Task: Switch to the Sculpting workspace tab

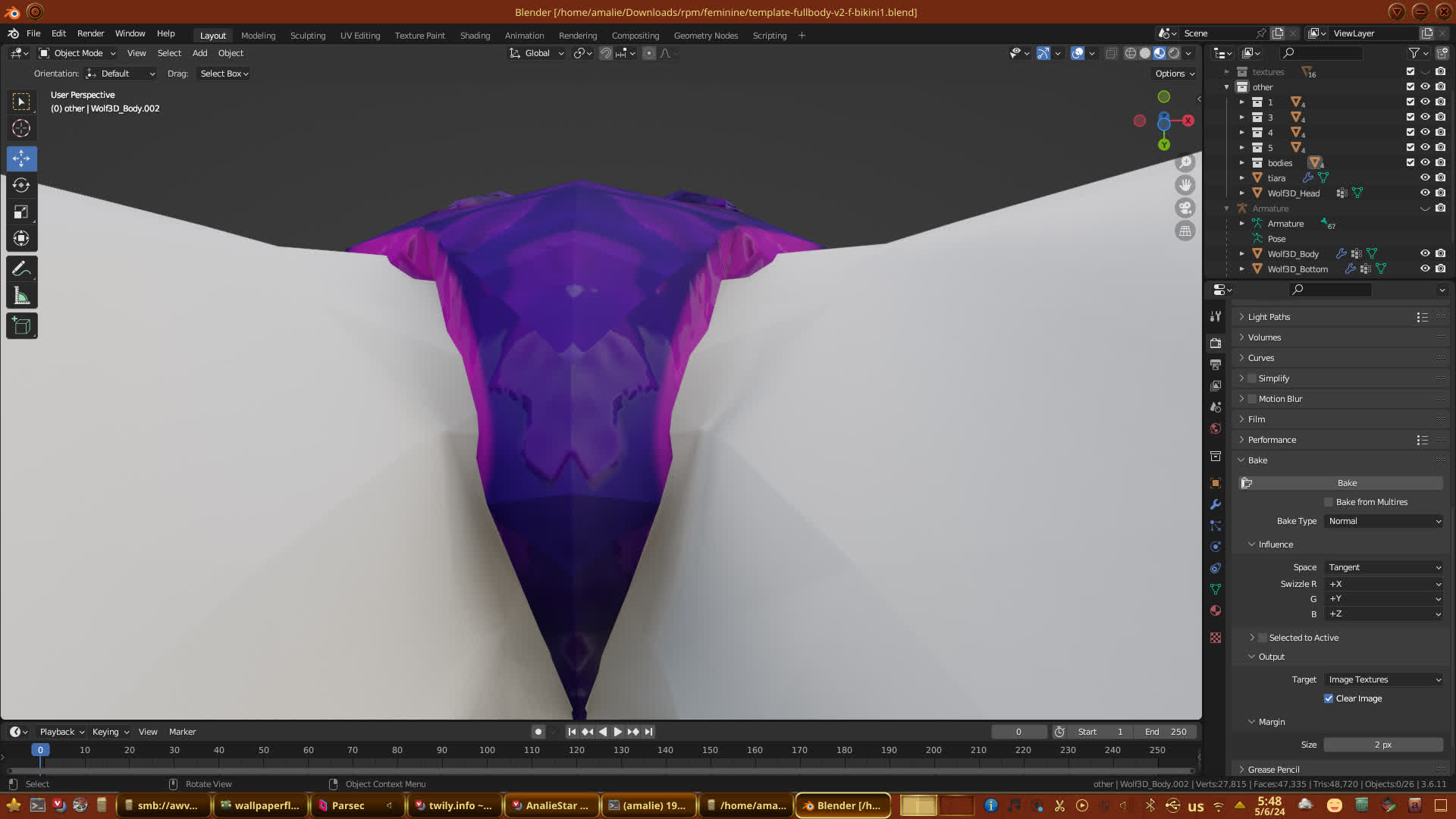Action: (307, 36)
